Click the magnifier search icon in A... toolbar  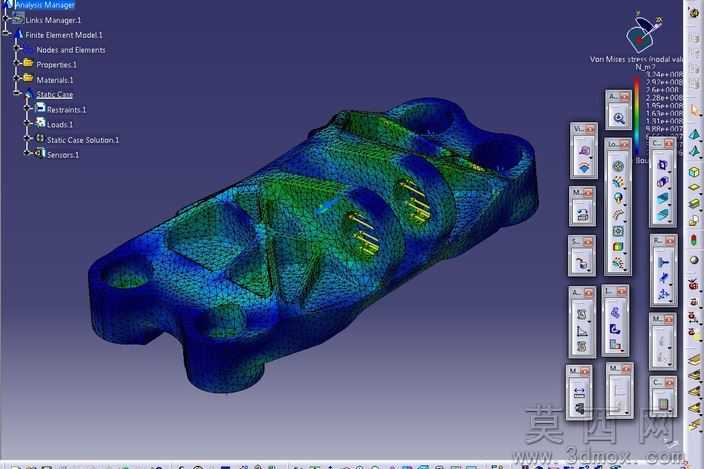[619, 118]
